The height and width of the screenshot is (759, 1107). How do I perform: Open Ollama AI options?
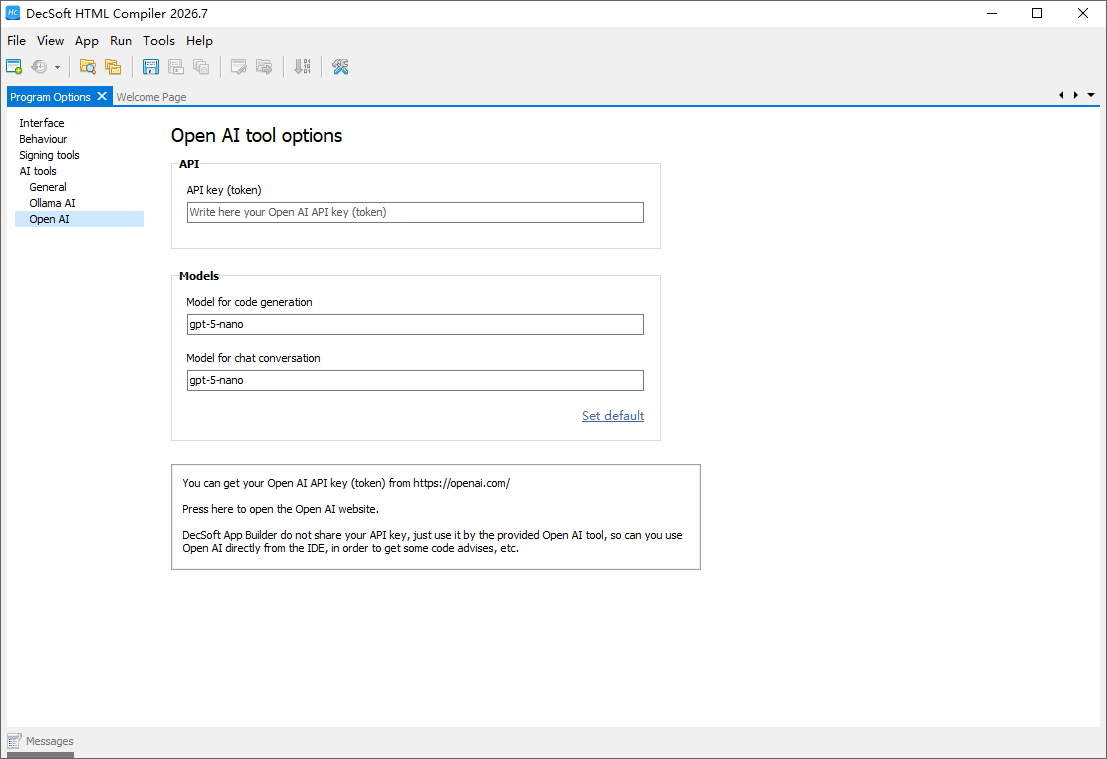(x=52, y=203)
